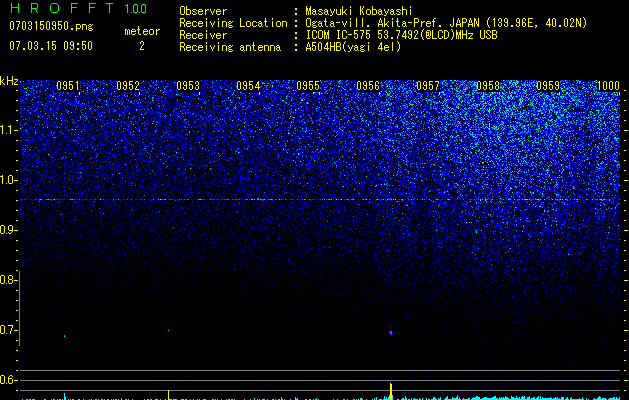Click the faint green echo dot near 0953

point(168,331)
